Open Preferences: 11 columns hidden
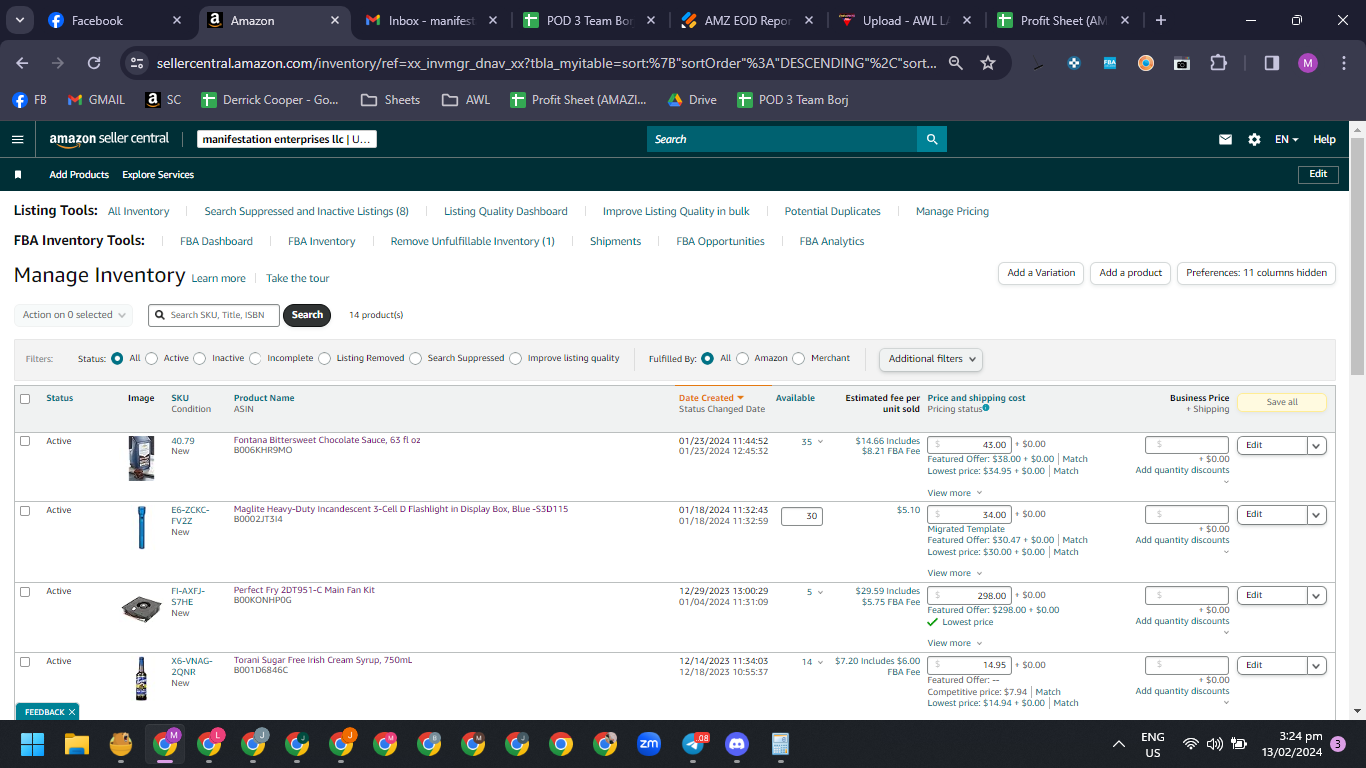1366x768 pixels. (1256, 273)
